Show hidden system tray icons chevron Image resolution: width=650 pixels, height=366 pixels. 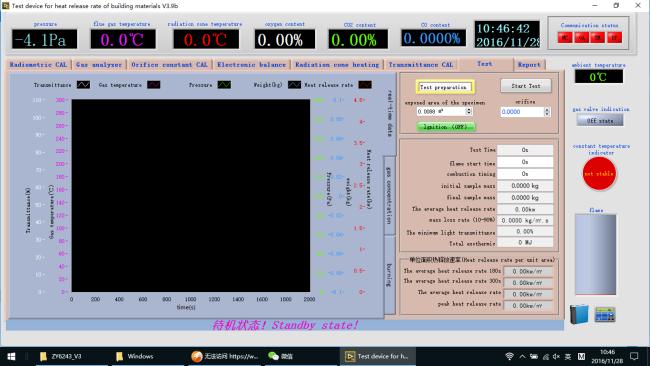click(522, 356)
